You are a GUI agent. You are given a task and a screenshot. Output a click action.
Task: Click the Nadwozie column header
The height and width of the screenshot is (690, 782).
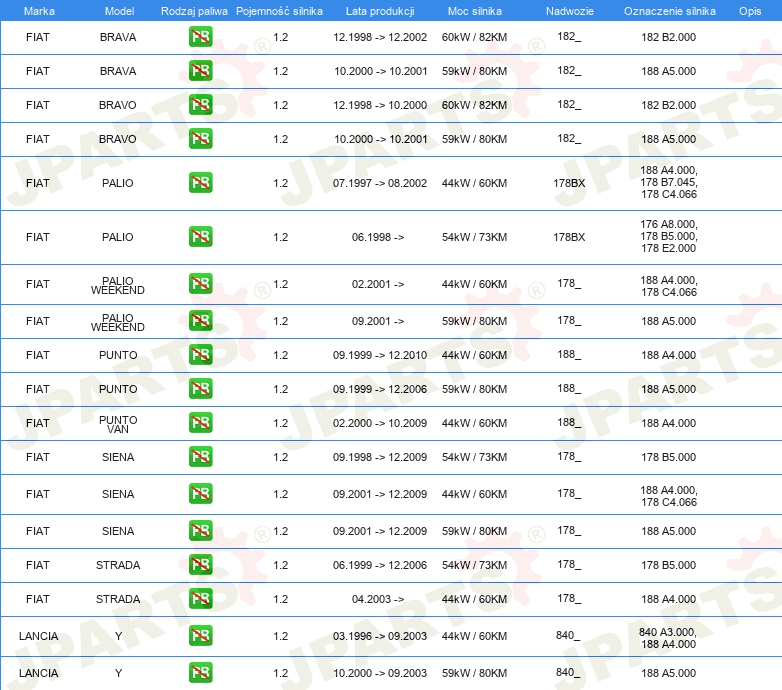[570, 11]
